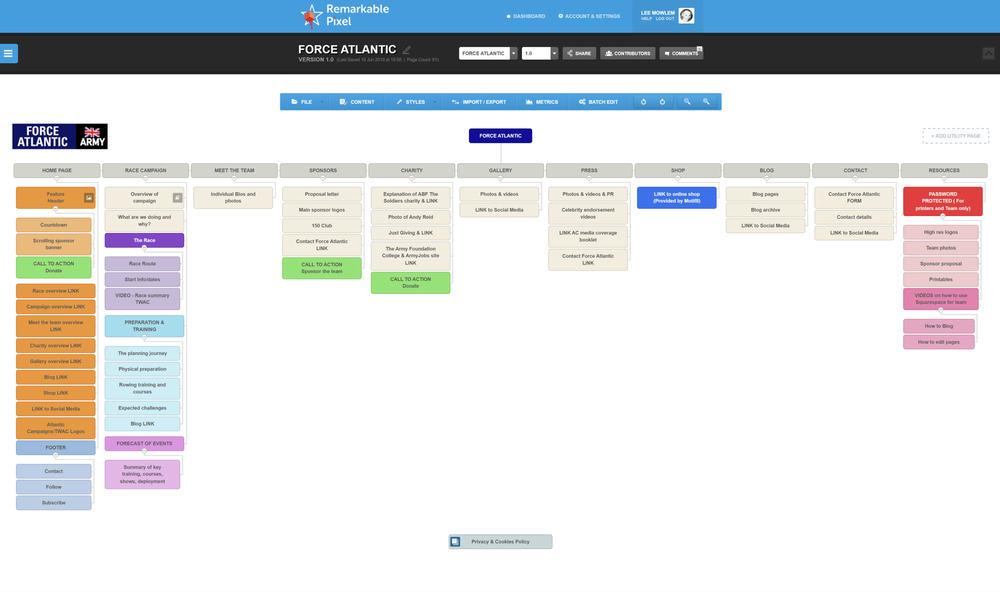Viewport: 1000px width, 592px height.
Task: Collapse children under Videos on Squarespace node
Action: [x=941, y=310]
